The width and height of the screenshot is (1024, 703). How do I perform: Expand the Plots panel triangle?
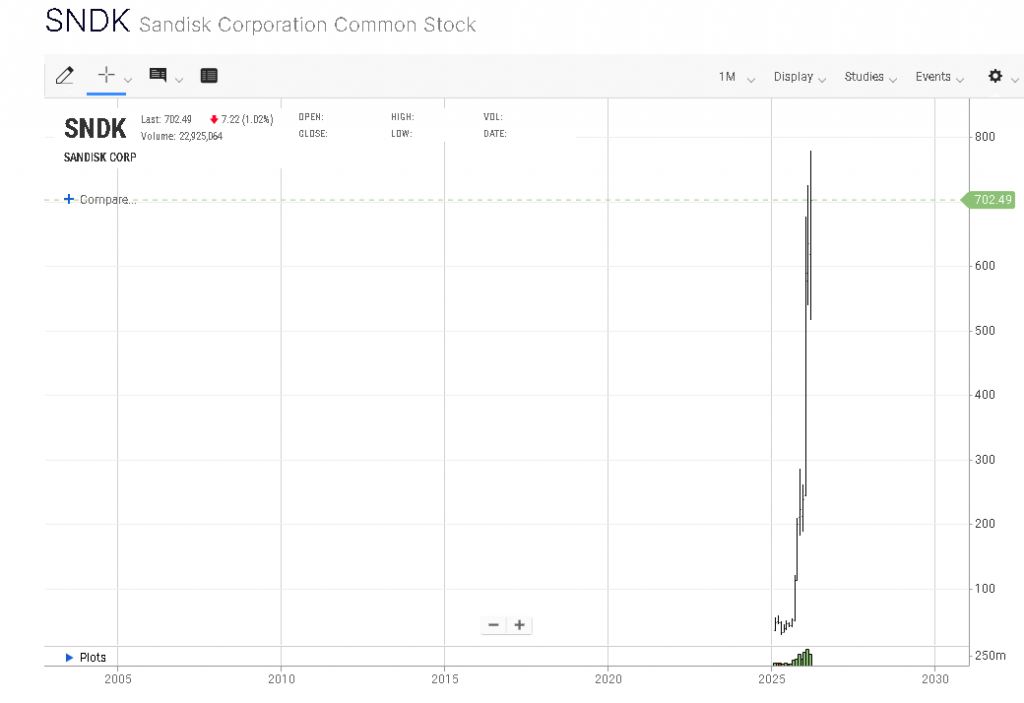pyautogui.click(x=69, y=657)
